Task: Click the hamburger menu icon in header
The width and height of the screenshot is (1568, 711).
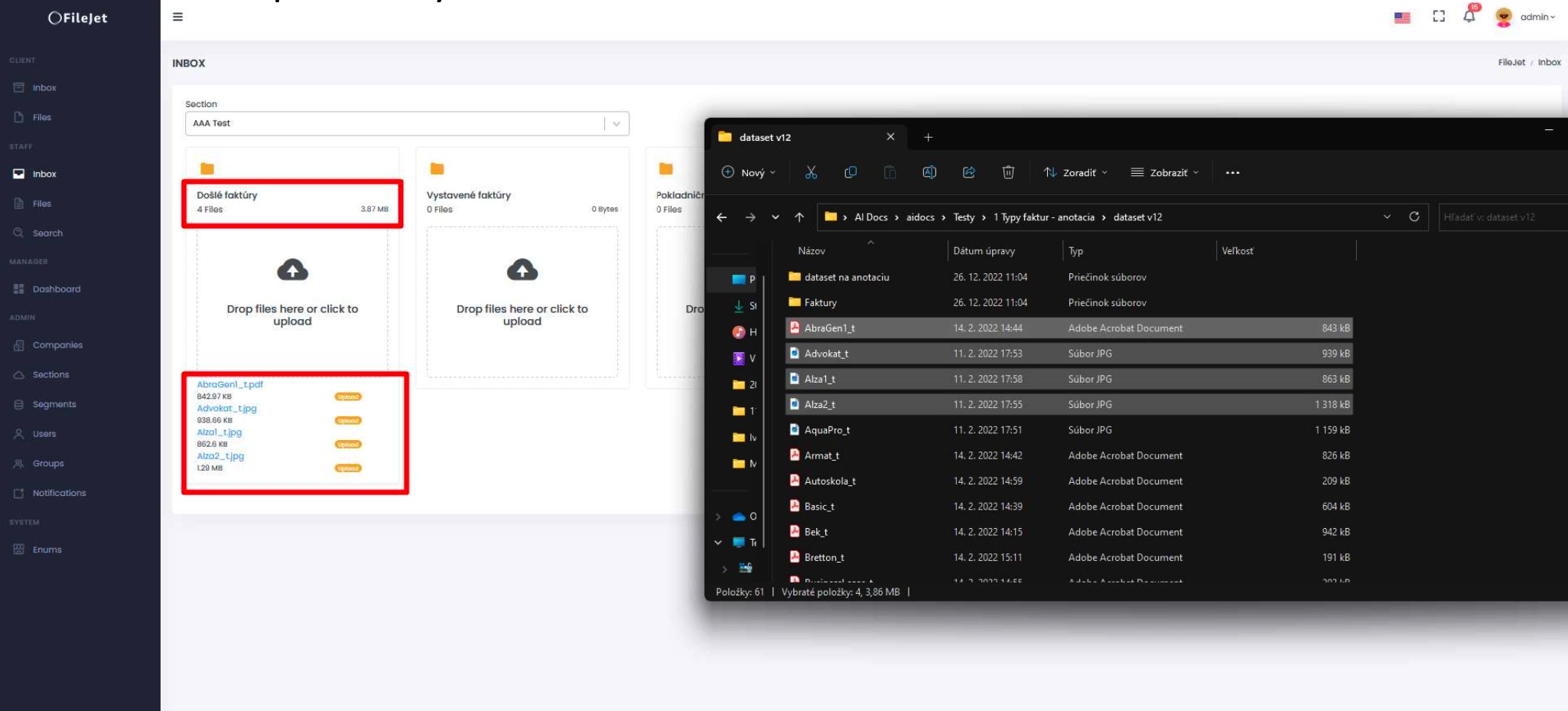Action: click(177, 17)
